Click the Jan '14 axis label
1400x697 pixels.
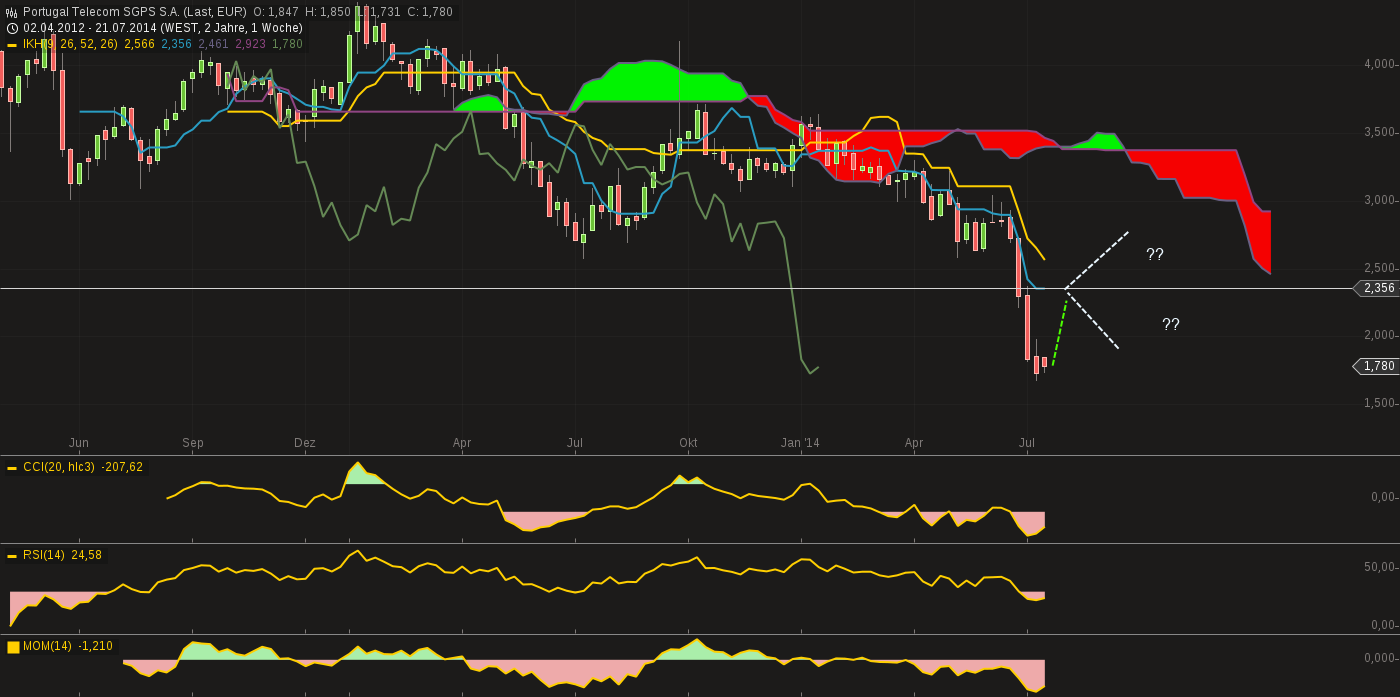800,442
